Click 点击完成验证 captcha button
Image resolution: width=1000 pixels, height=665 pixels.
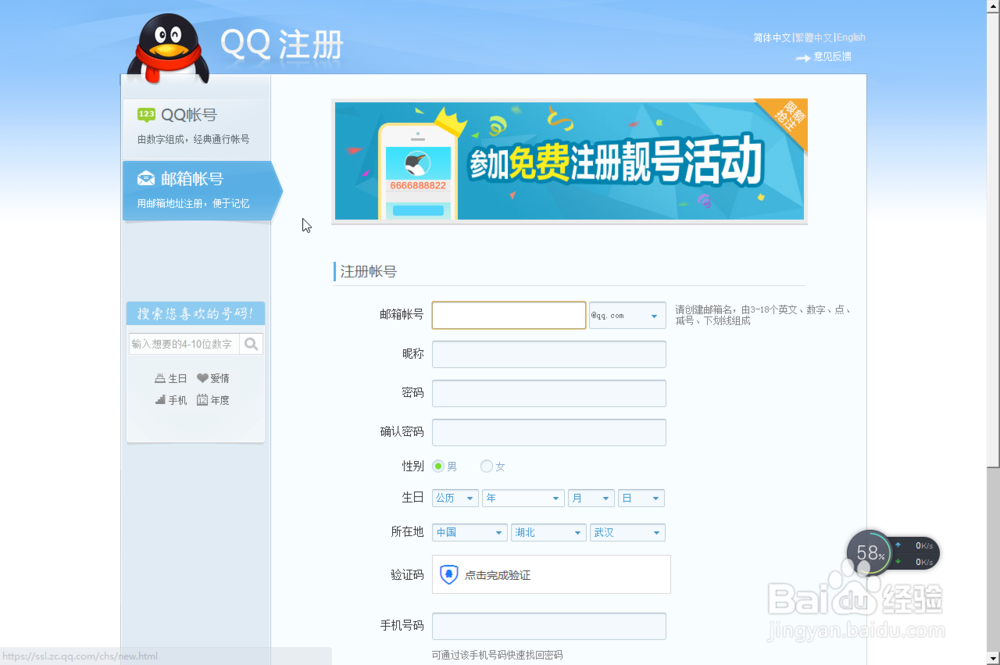point(552,574)
